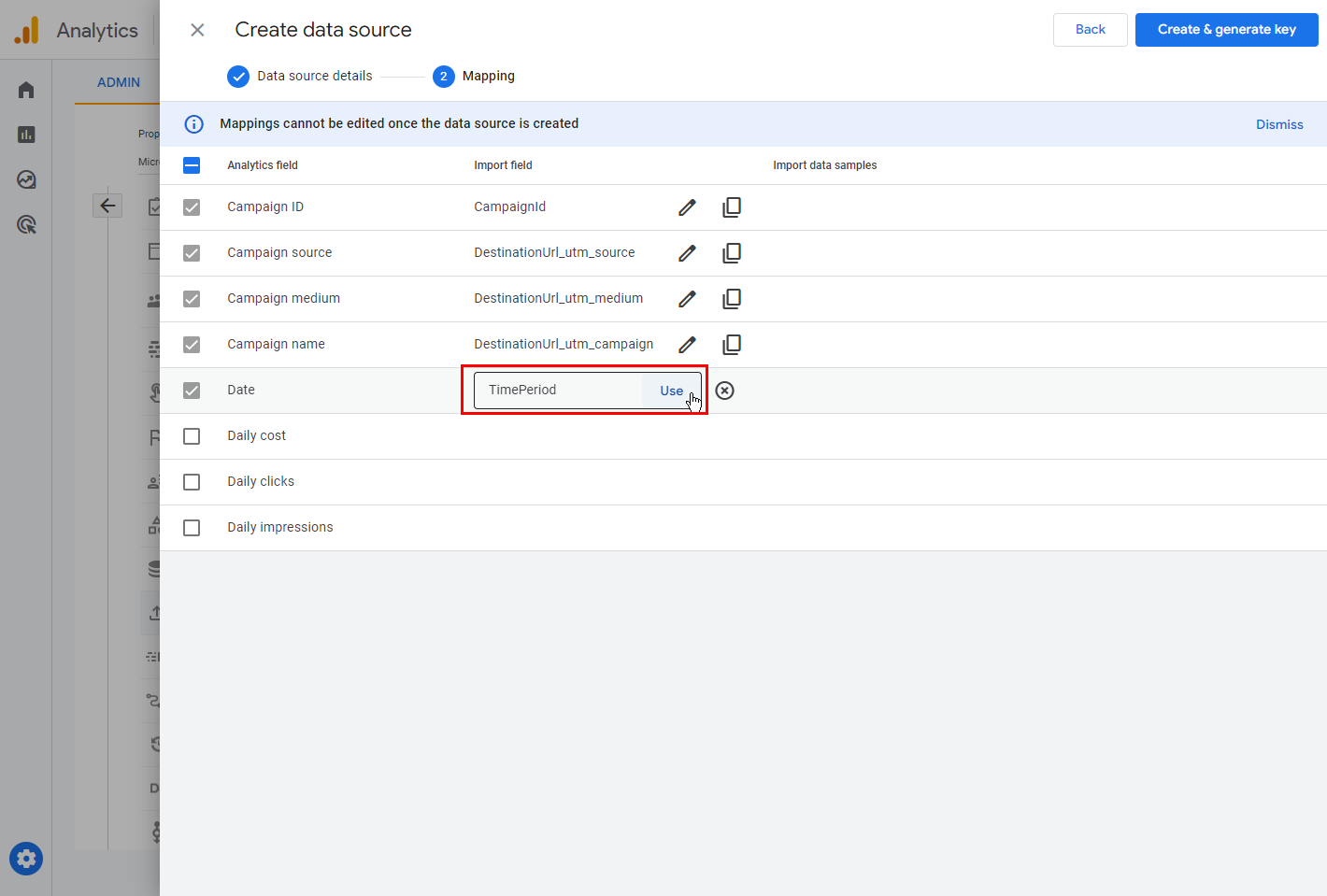Image resolution: width=1327 pixels, height=896 pixels.
Task: Open the Explore sidebar icon
Action: tap(26, 179)
